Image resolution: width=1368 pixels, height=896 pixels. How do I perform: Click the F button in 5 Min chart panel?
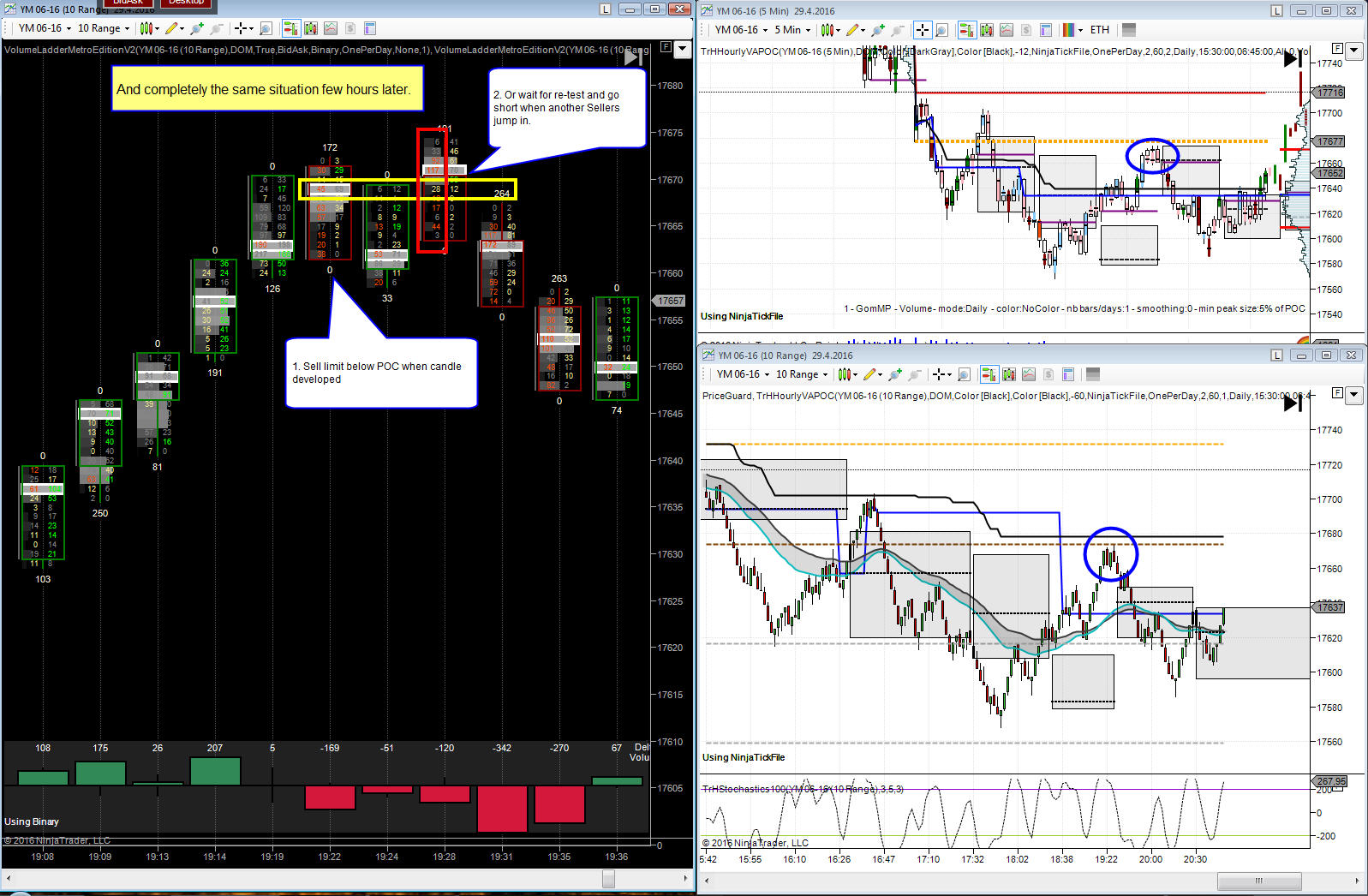pyautogui.click(x=1337, y=48)
